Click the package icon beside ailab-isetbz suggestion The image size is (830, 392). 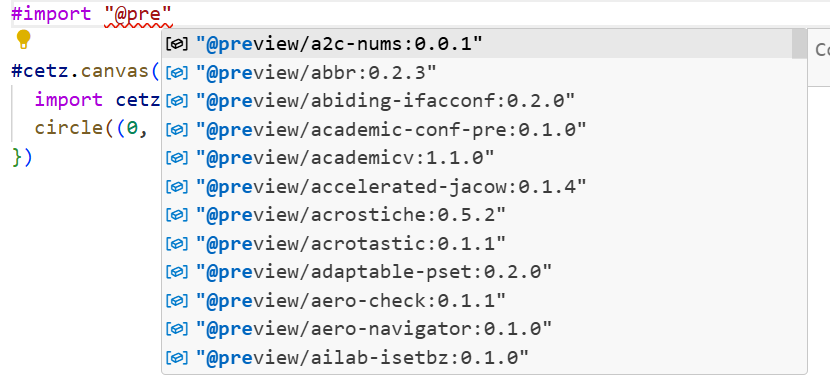[177, 358]
